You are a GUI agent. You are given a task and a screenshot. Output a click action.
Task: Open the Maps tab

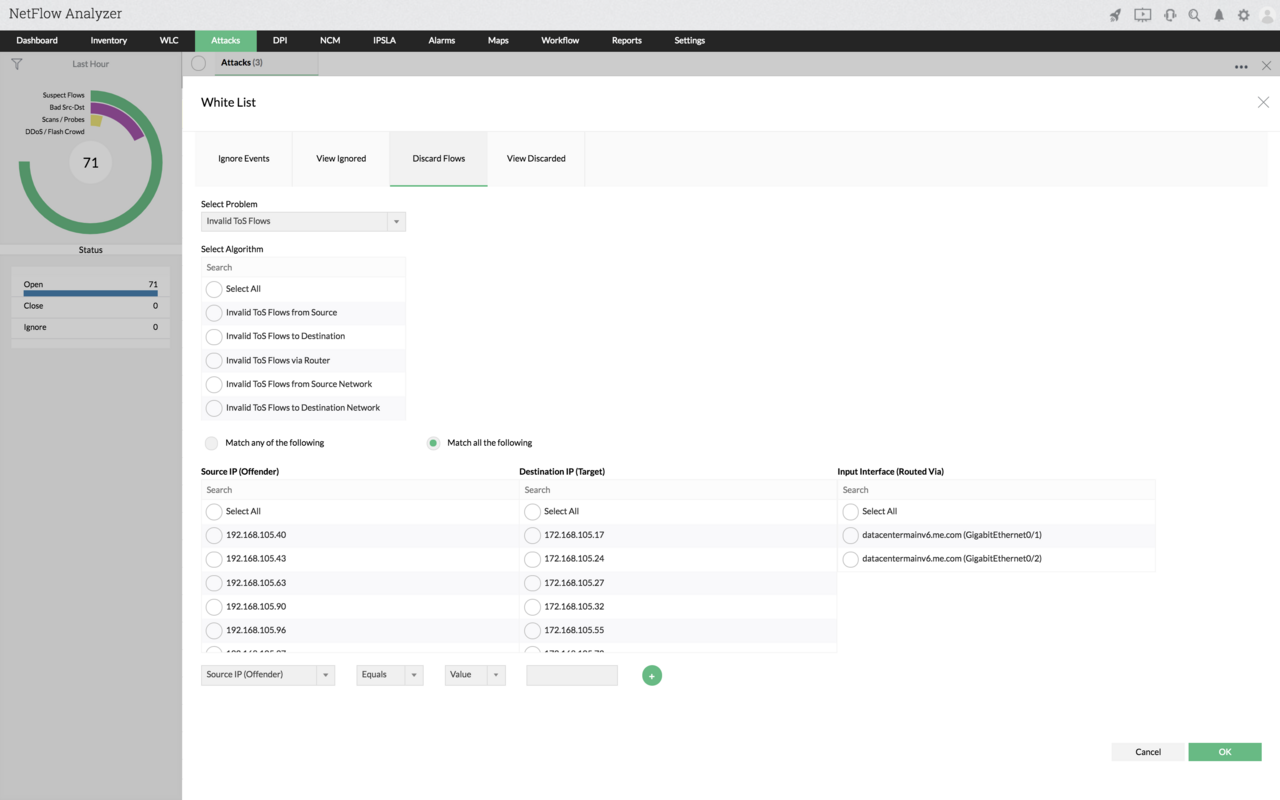498,41
